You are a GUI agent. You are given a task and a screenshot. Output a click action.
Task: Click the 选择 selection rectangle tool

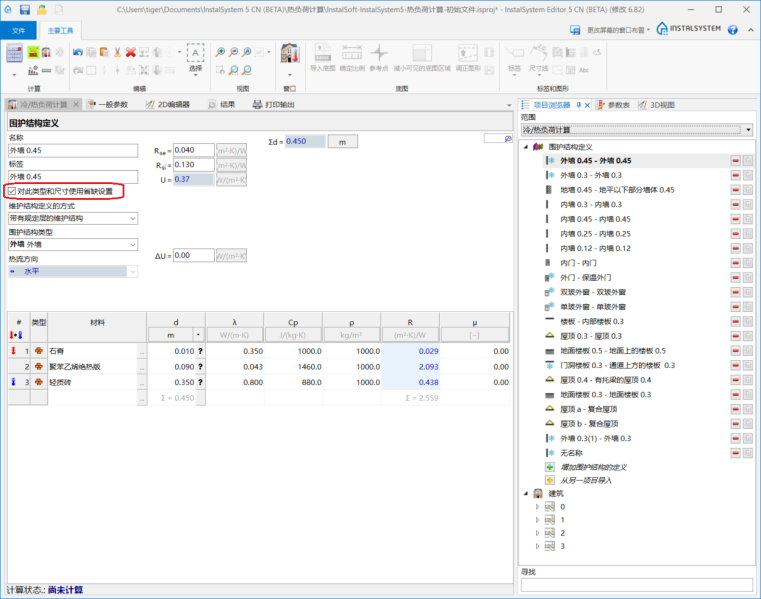196,53
